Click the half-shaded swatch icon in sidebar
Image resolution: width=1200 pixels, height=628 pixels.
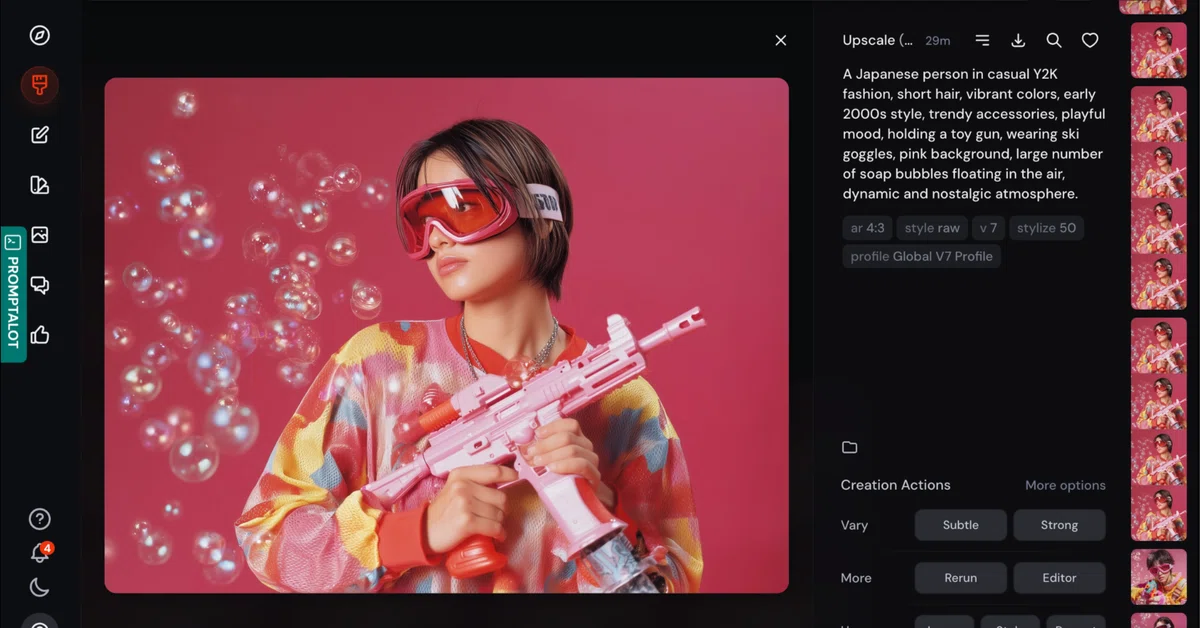(x=40, y=185)
